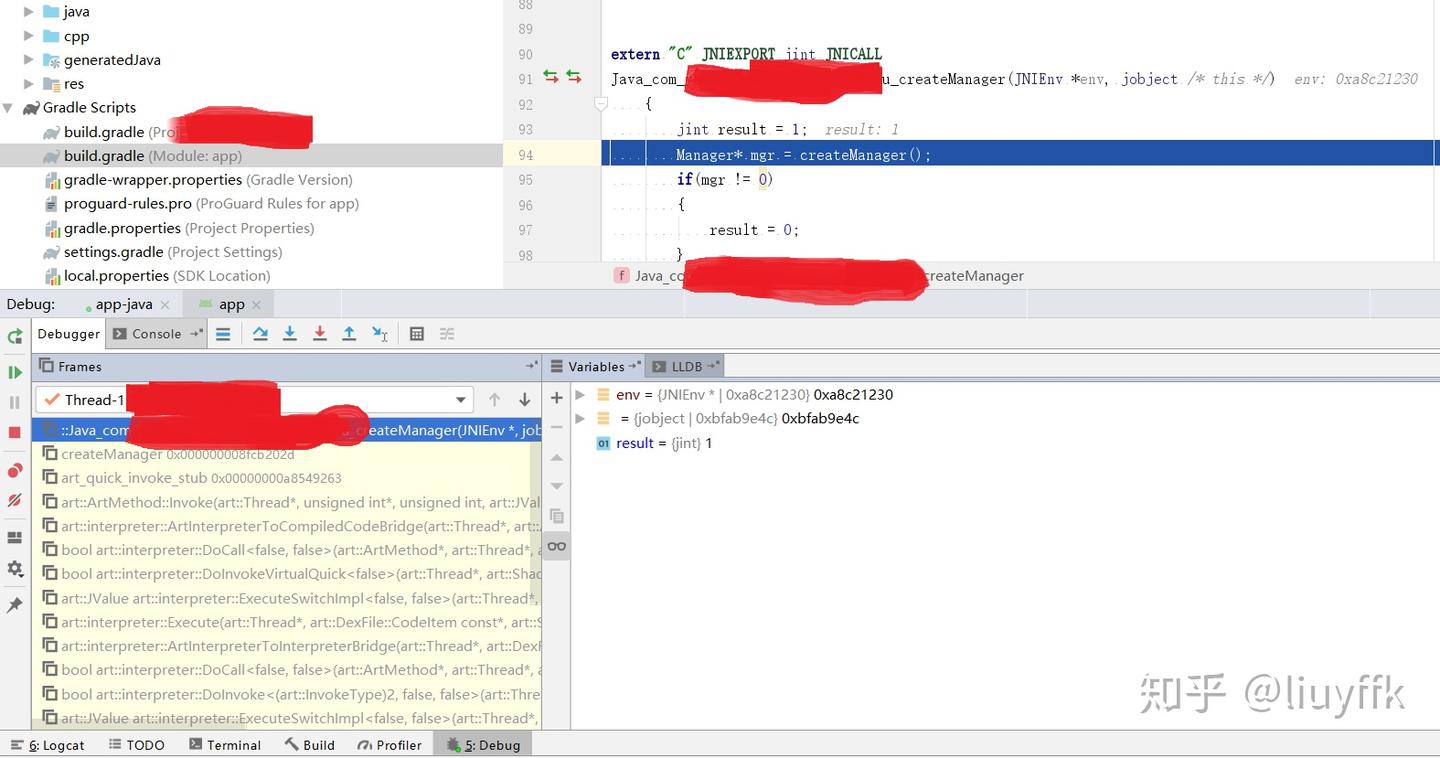Toggle Mute Breakpoints in the left sidebar
The width and height of the screenshot is (1440, 758).
click(14, 498)
